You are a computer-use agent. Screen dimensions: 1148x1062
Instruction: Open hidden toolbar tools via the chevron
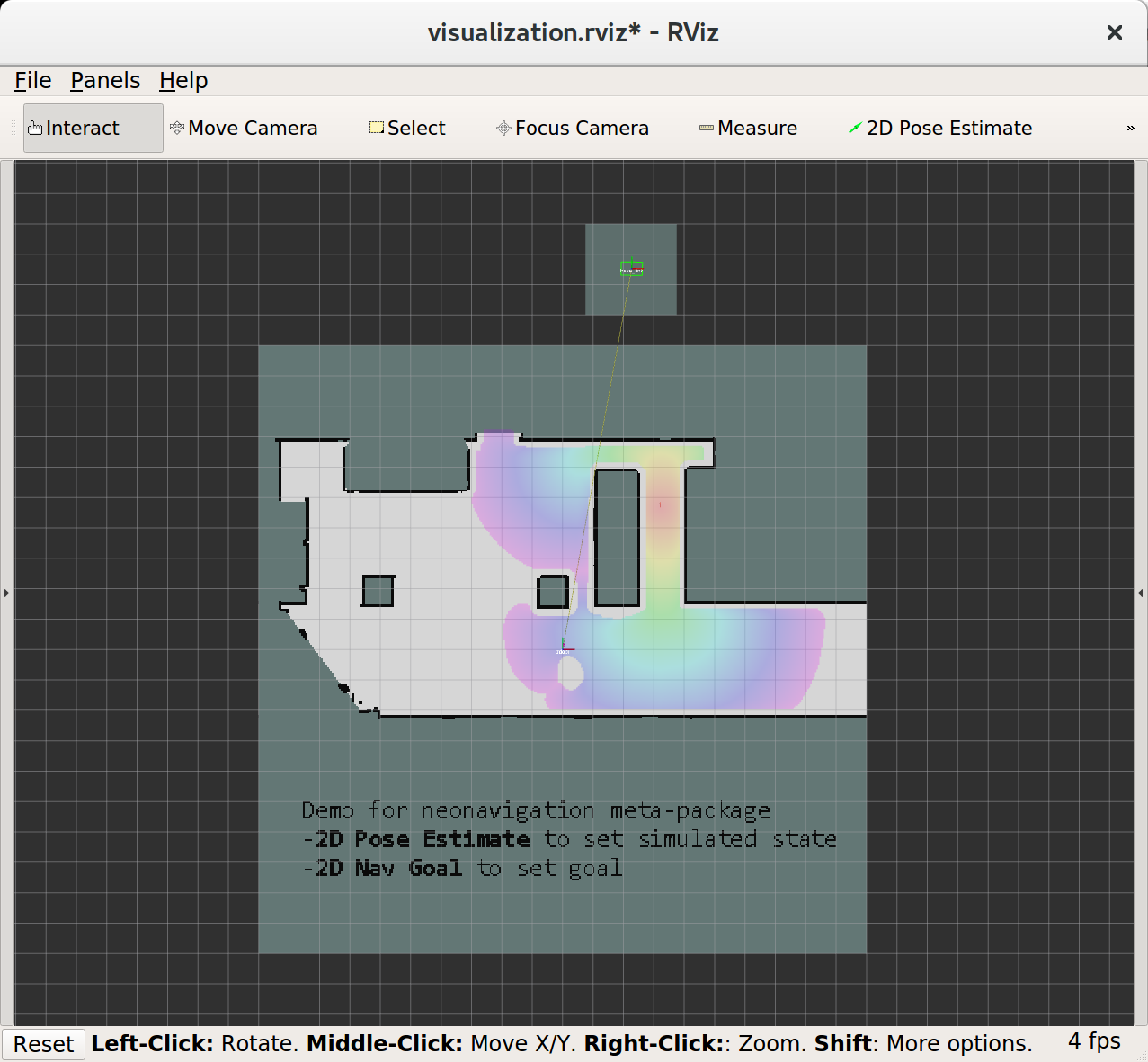pyautogui.click(x=1130, y=128)
